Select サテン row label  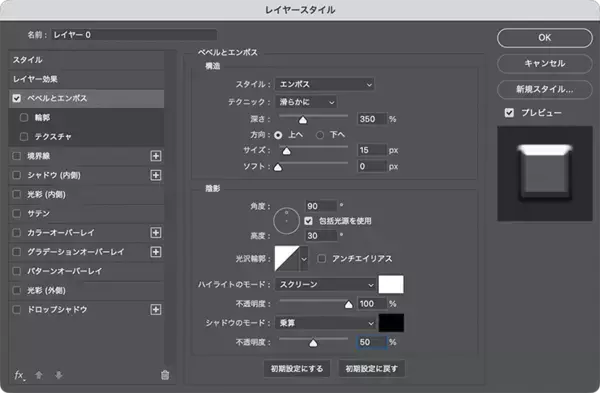coord(38,214)
